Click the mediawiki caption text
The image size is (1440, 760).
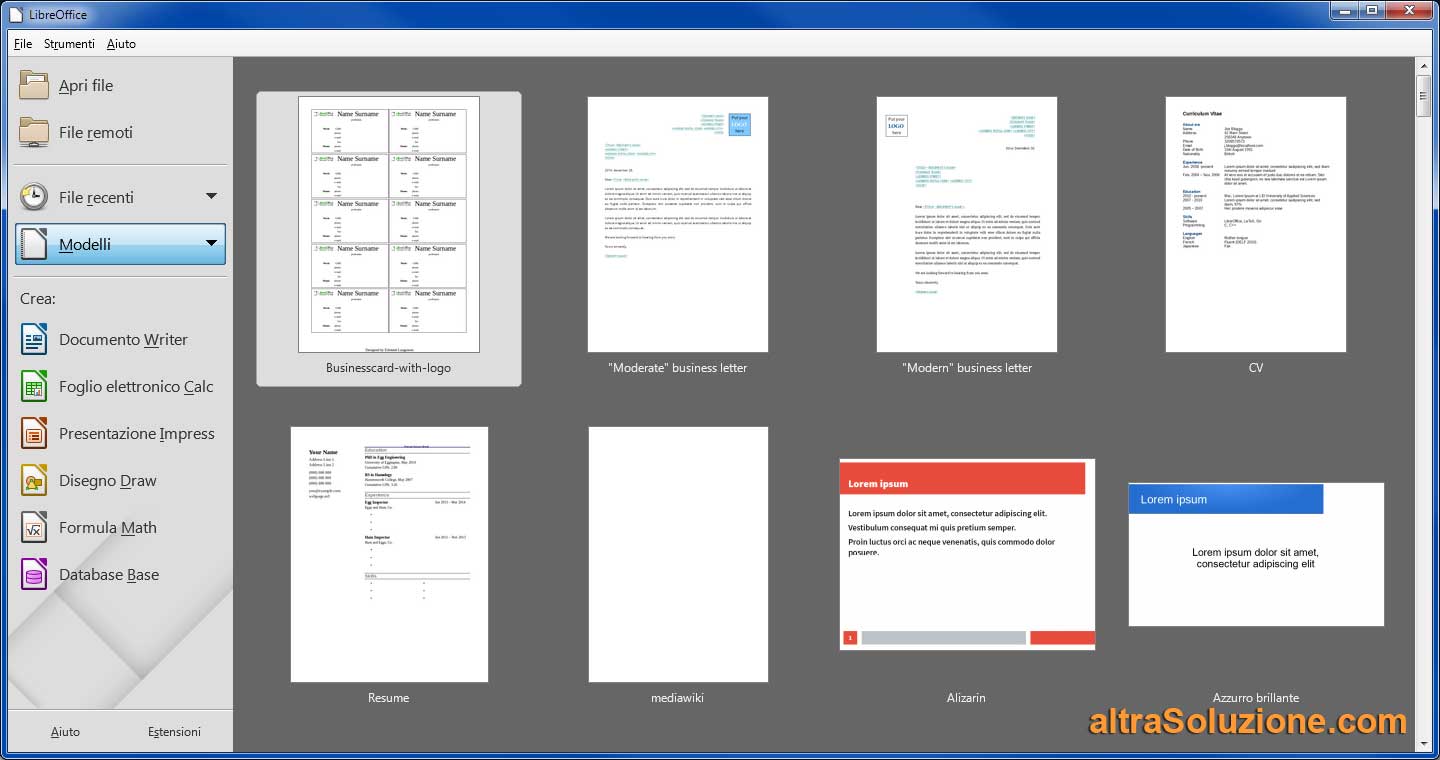pos(677,698)
